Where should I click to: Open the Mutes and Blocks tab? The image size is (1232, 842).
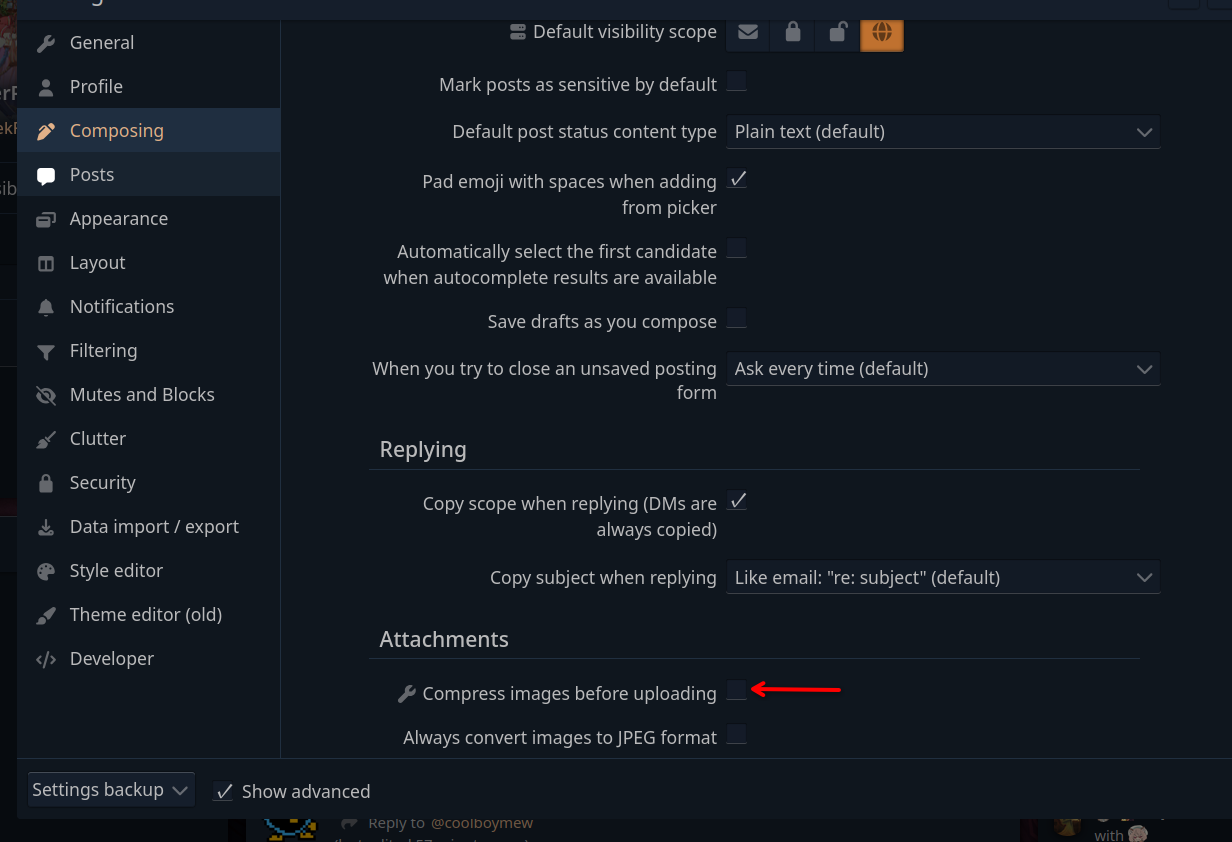point(141,395)
